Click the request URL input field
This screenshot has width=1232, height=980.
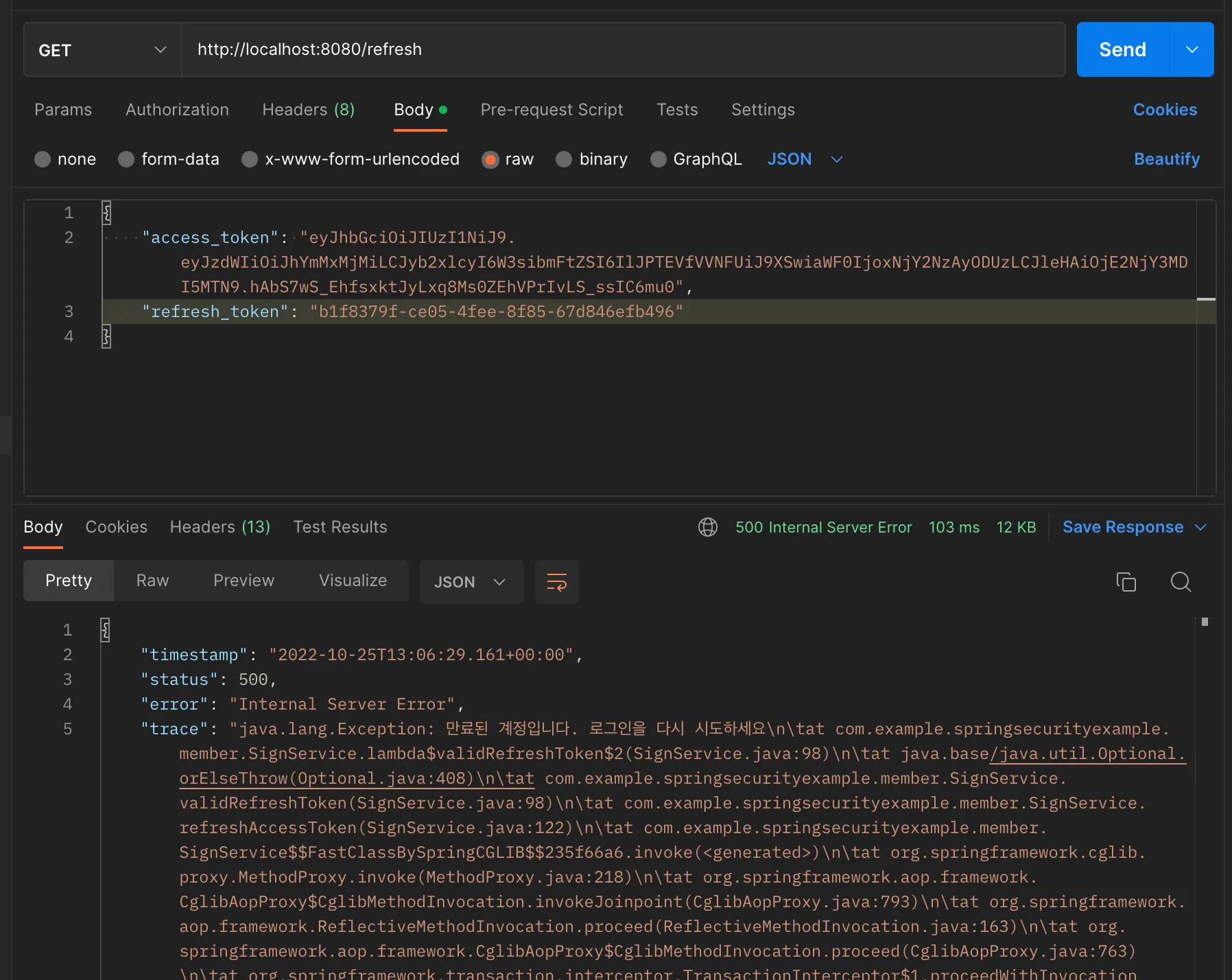623,50
